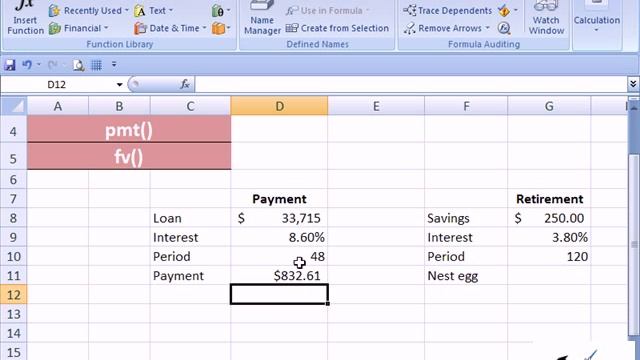
Task: Open the More Functions orange book icon
Action: pos(221,28)
